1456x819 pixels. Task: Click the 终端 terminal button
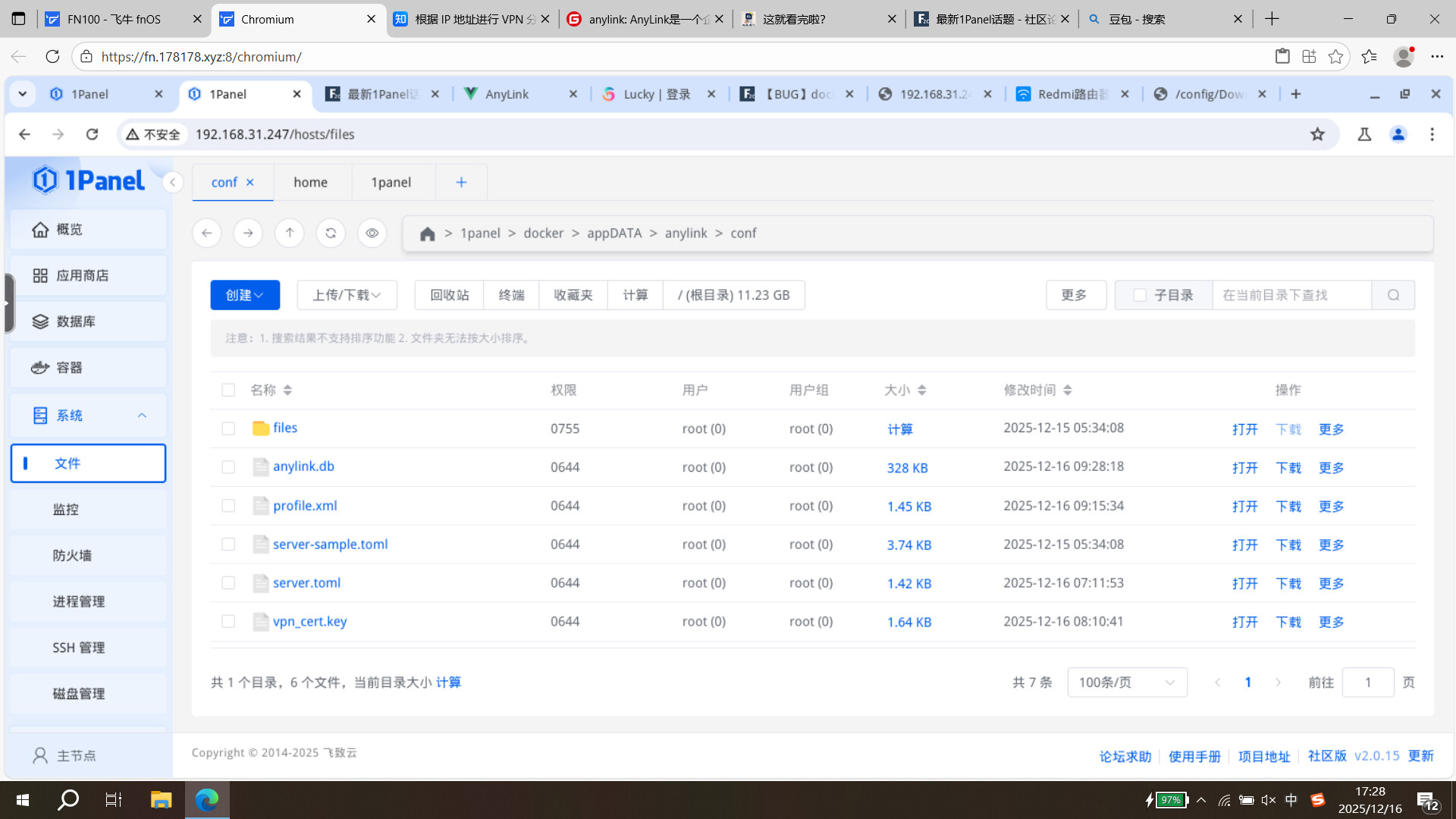[x=511, y=295]
